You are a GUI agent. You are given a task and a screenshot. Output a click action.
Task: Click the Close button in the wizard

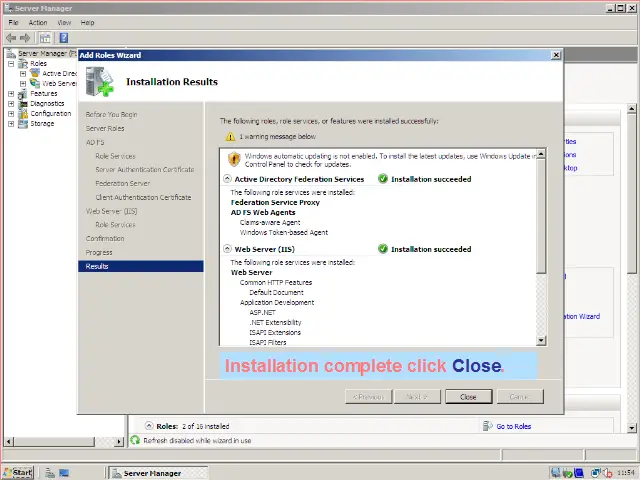coord(468,397)
